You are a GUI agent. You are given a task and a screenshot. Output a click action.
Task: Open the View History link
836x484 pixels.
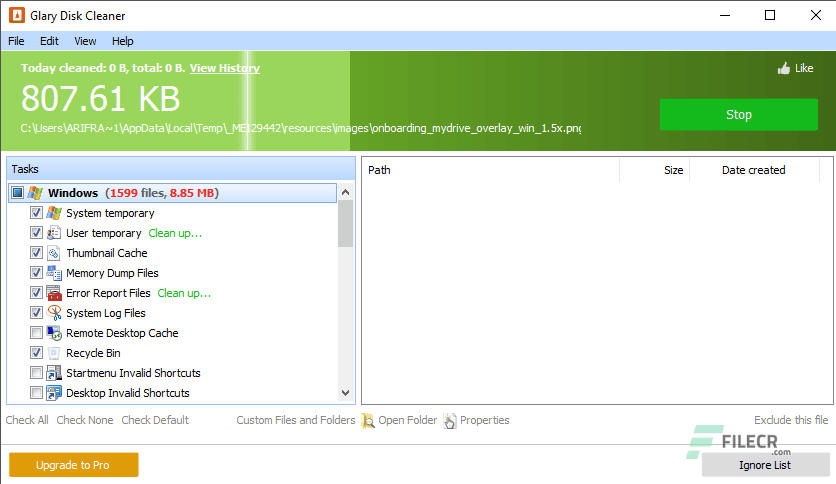(x=224, y=68)
